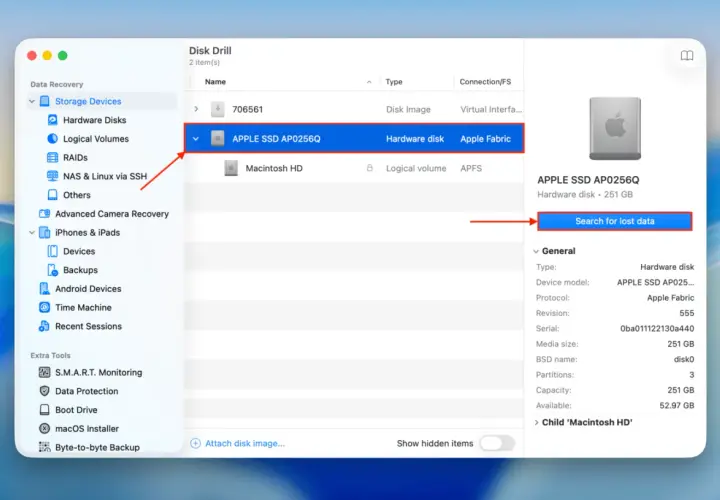Click the Android Devices icon

pos(45,289)
